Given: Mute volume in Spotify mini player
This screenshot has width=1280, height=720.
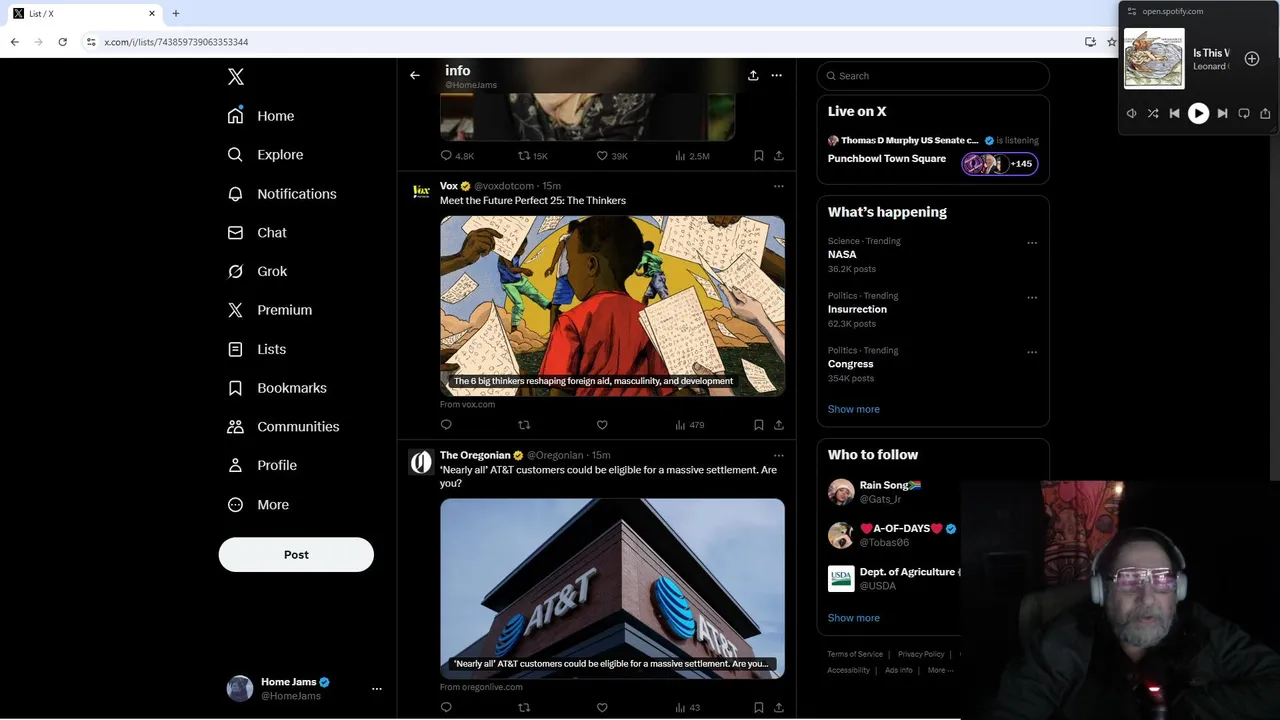Looking at the screenshot, I should (1131, 114).
